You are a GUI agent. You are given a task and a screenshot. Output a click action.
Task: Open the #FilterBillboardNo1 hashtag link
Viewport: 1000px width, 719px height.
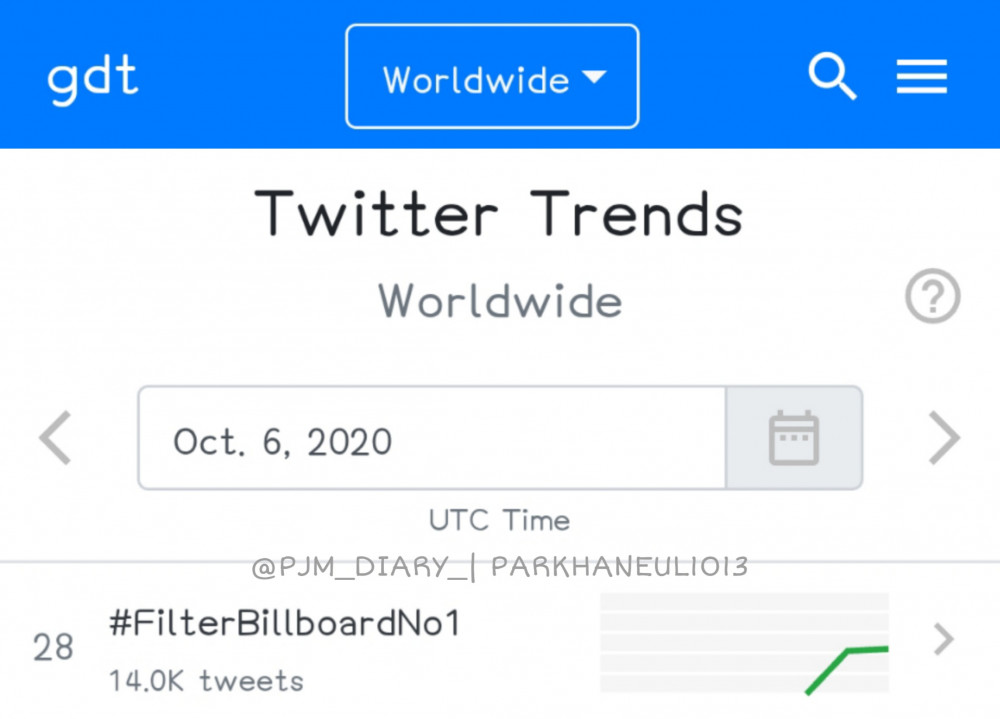click(x=284, y=623)
